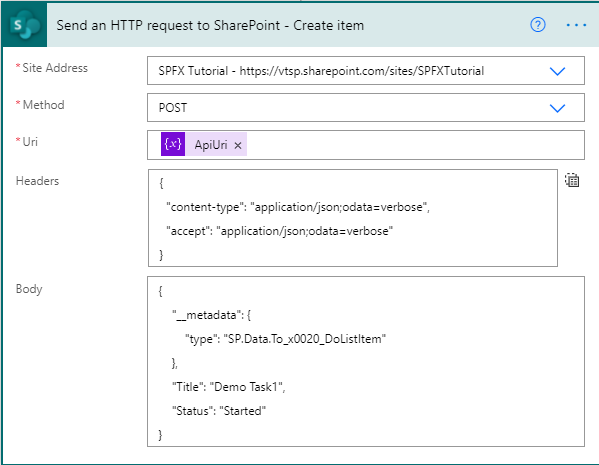Click the Demo Task1 Title line
Screen dimensions: 599x465
(228, 387)
